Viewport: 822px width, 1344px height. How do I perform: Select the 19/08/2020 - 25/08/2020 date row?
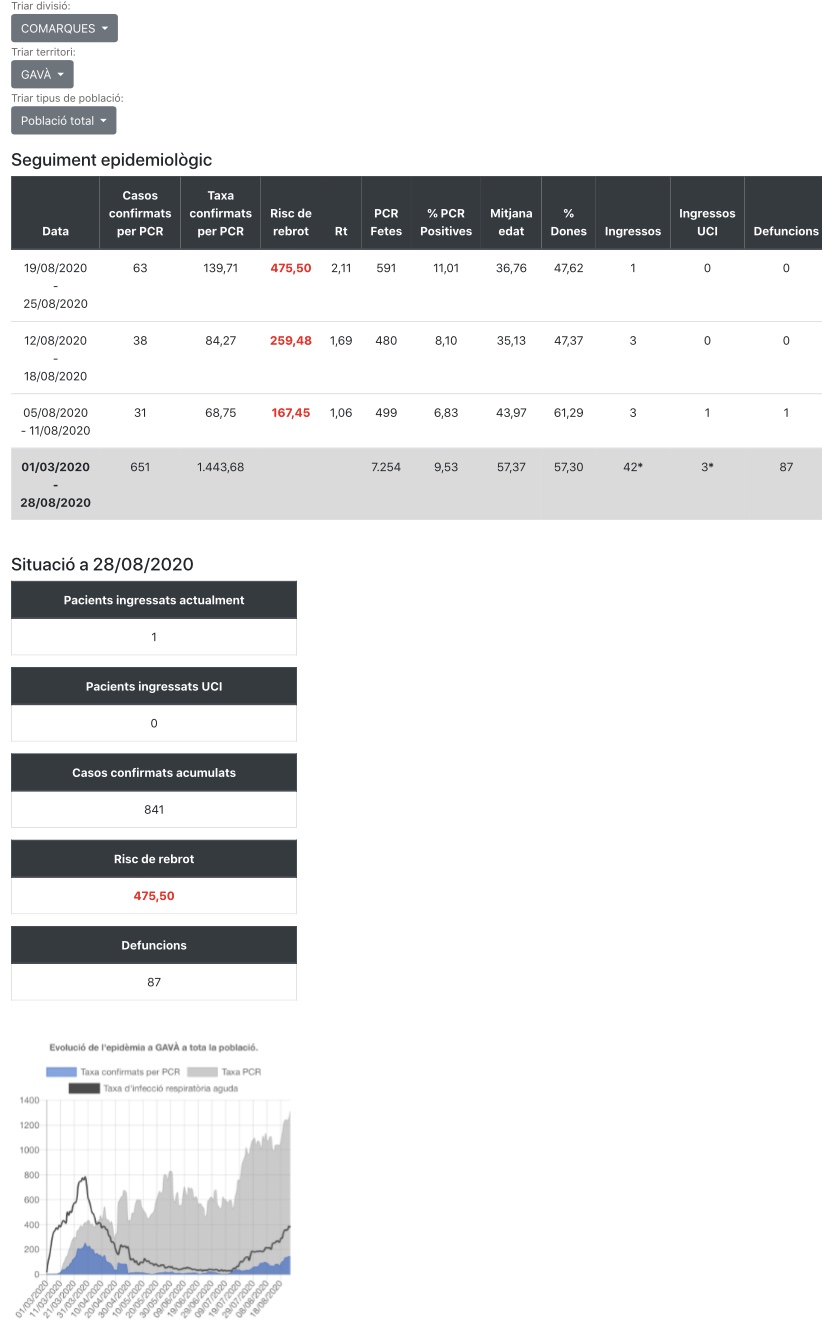tap(56, 286)
